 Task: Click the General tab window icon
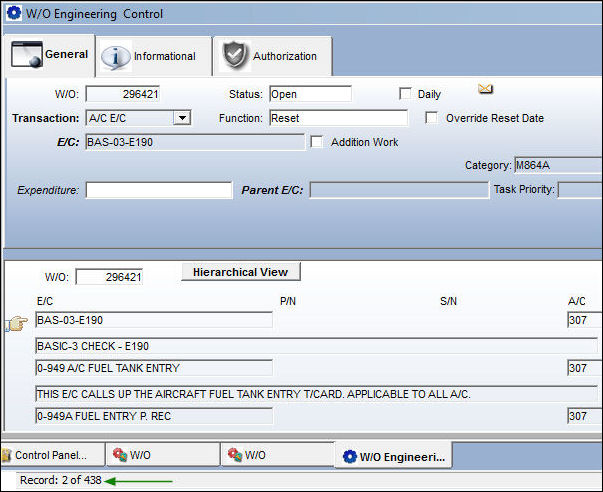(27, 54)
